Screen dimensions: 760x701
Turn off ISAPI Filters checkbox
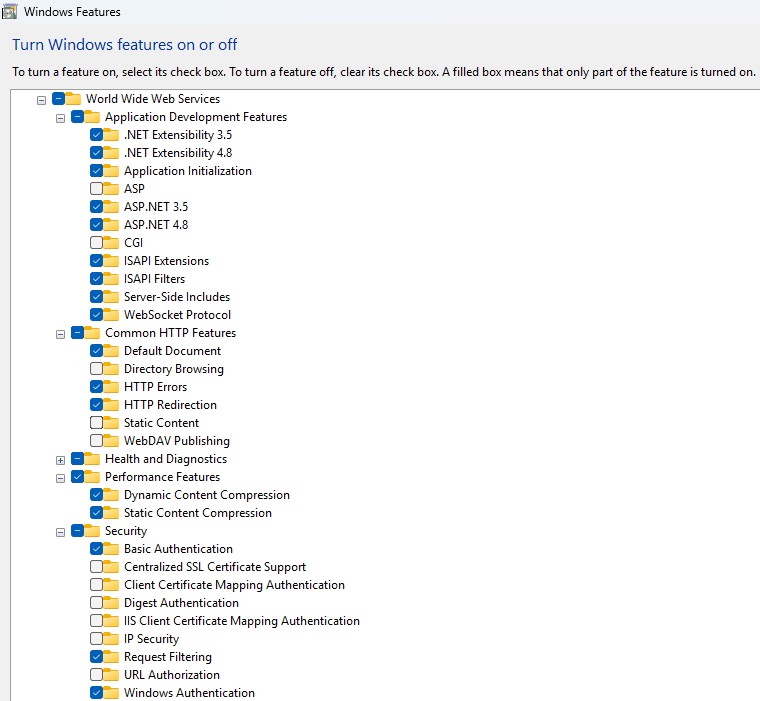[x=96, y=279]
